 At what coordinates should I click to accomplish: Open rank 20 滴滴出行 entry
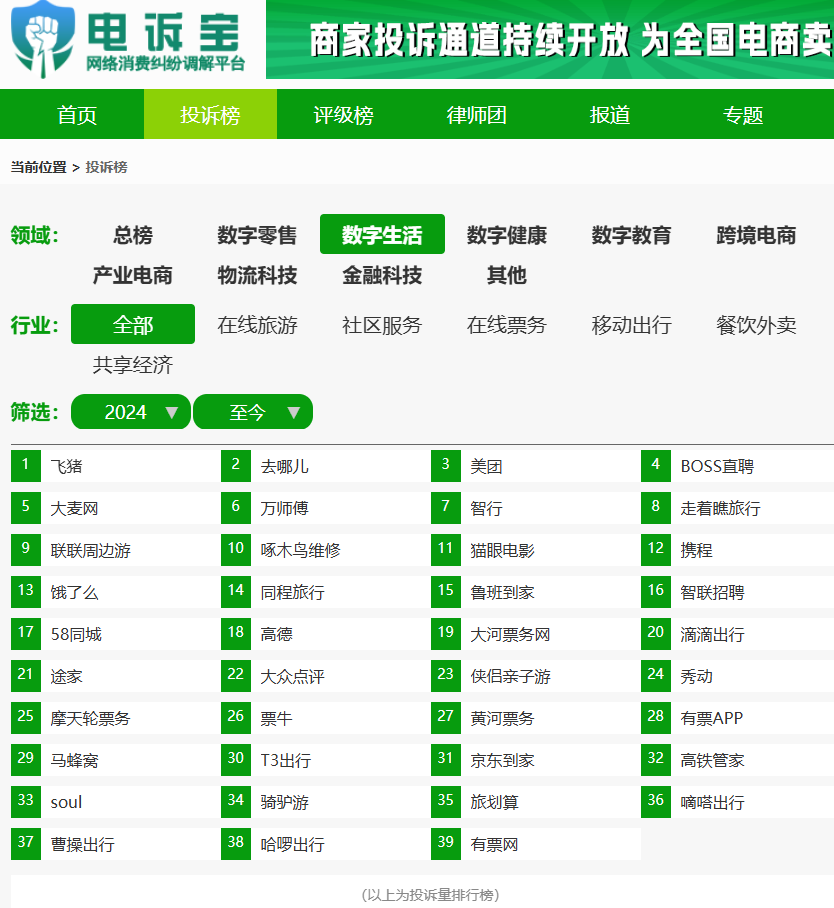point(737,634)
